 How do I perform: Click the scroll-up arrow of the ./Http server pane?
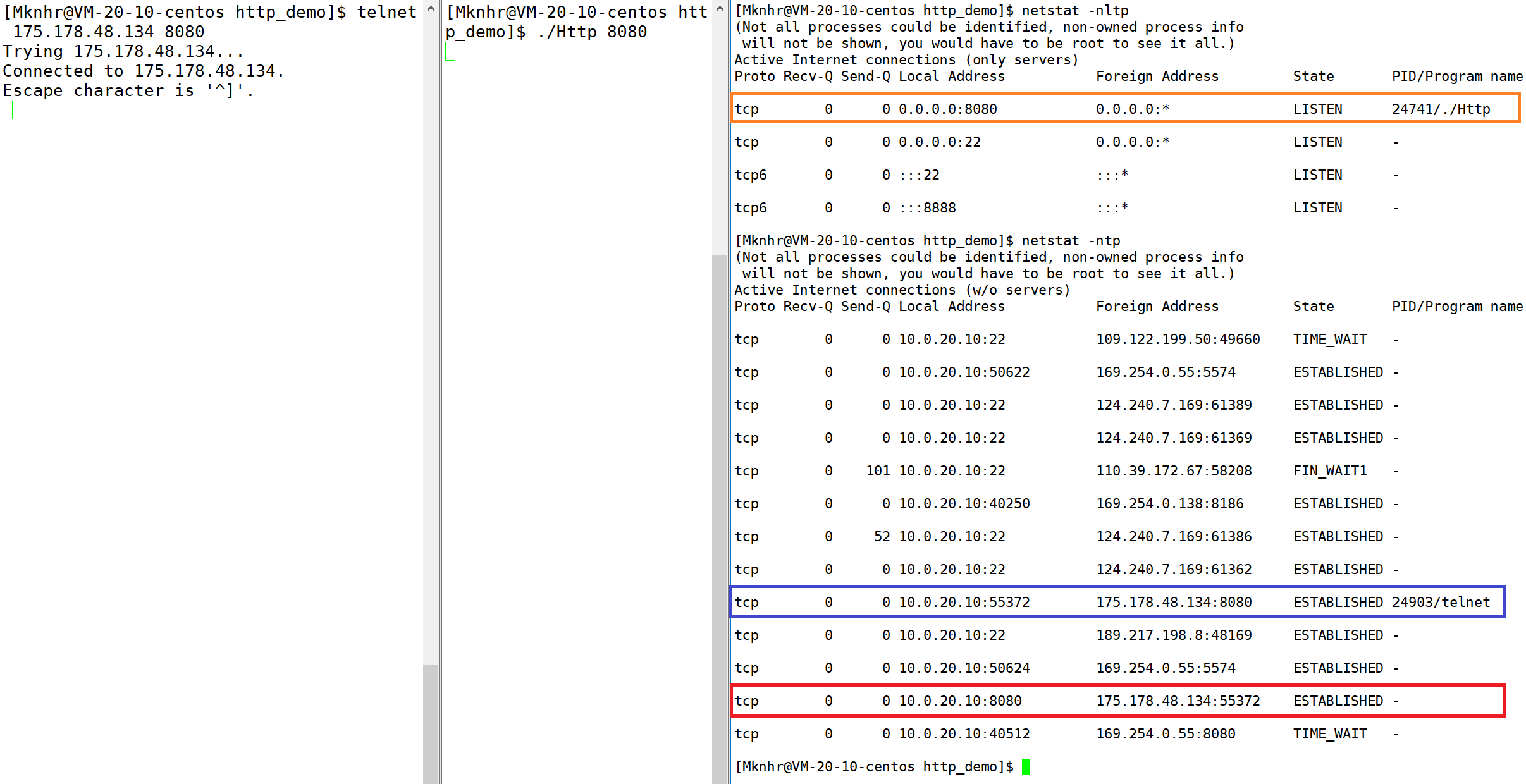click(x=720, y=9)
